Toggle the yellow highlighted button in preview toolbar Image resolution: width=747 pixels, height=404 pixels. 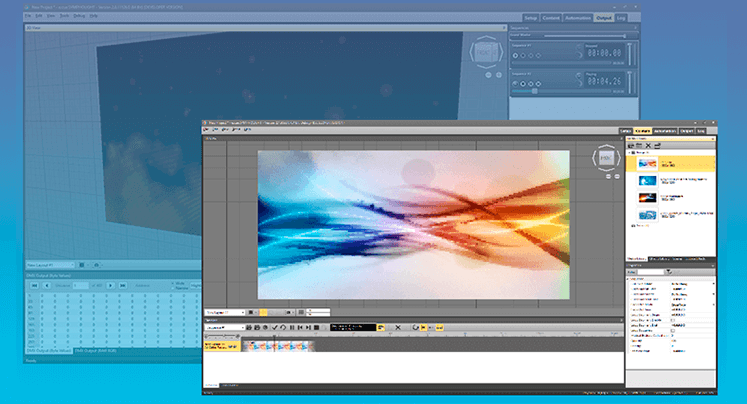[x=263, y=313]
